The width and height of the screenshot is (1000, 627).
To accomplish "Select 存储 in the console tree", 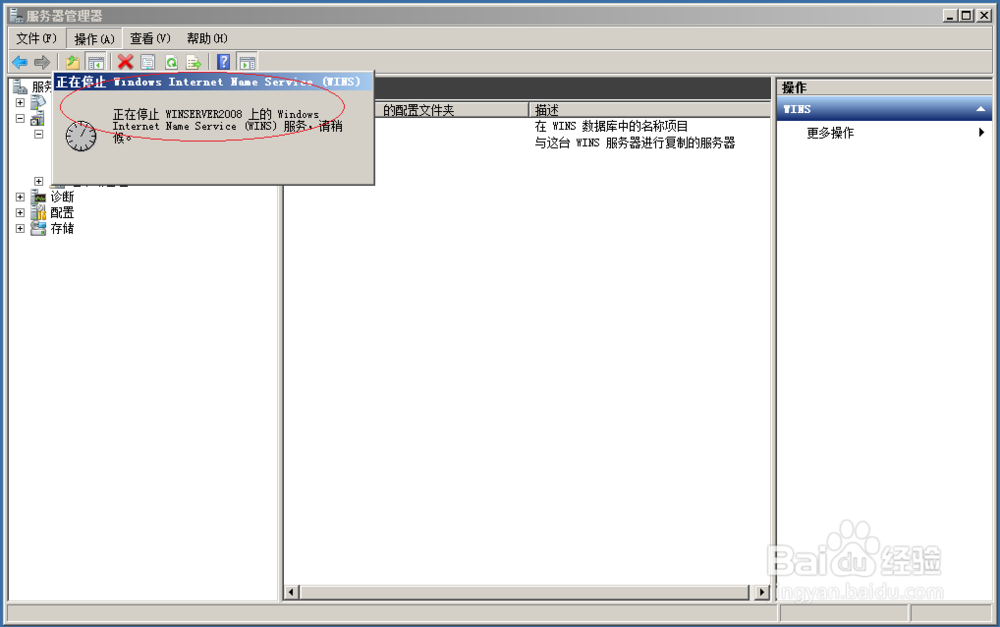I will tap(62, 228).
